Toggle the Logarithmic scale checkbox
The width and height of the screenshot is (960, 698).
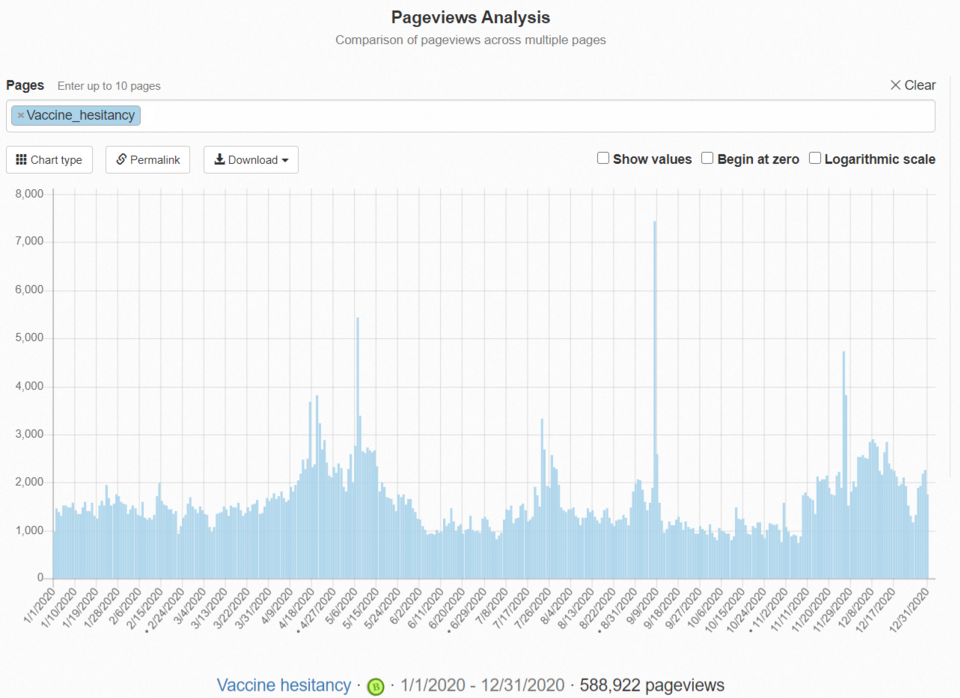[815, 158]
